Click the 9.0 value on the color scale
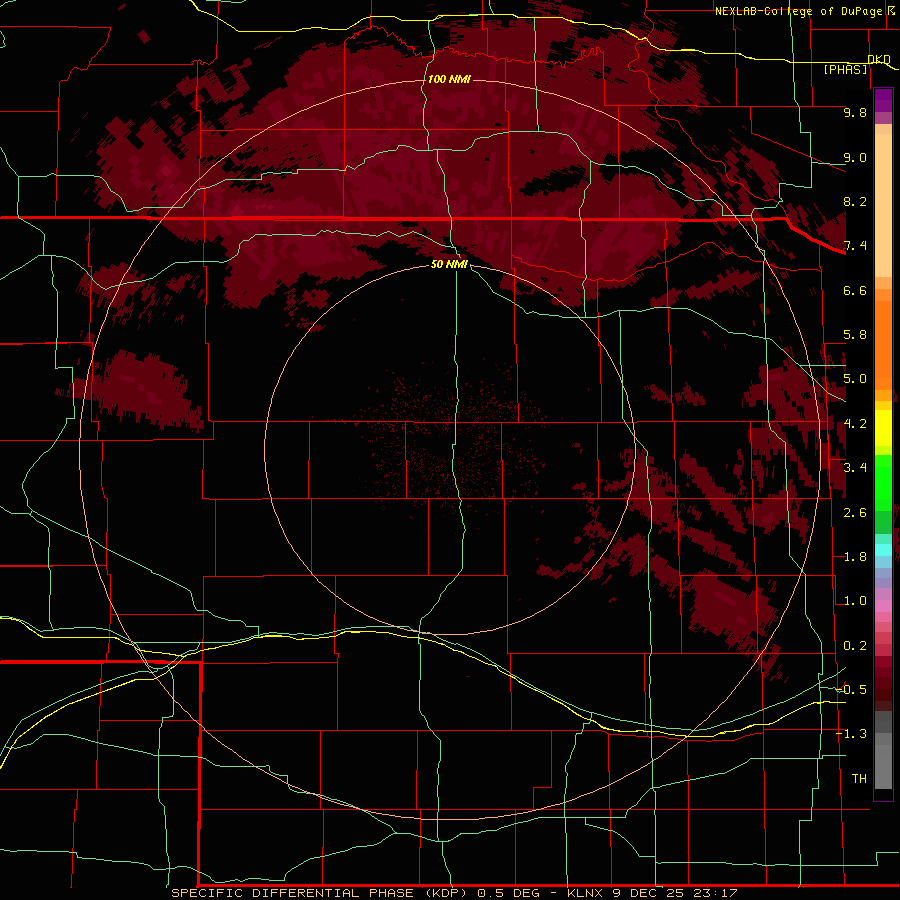Viewport: 900px width, 900px height. pos(855,157)
